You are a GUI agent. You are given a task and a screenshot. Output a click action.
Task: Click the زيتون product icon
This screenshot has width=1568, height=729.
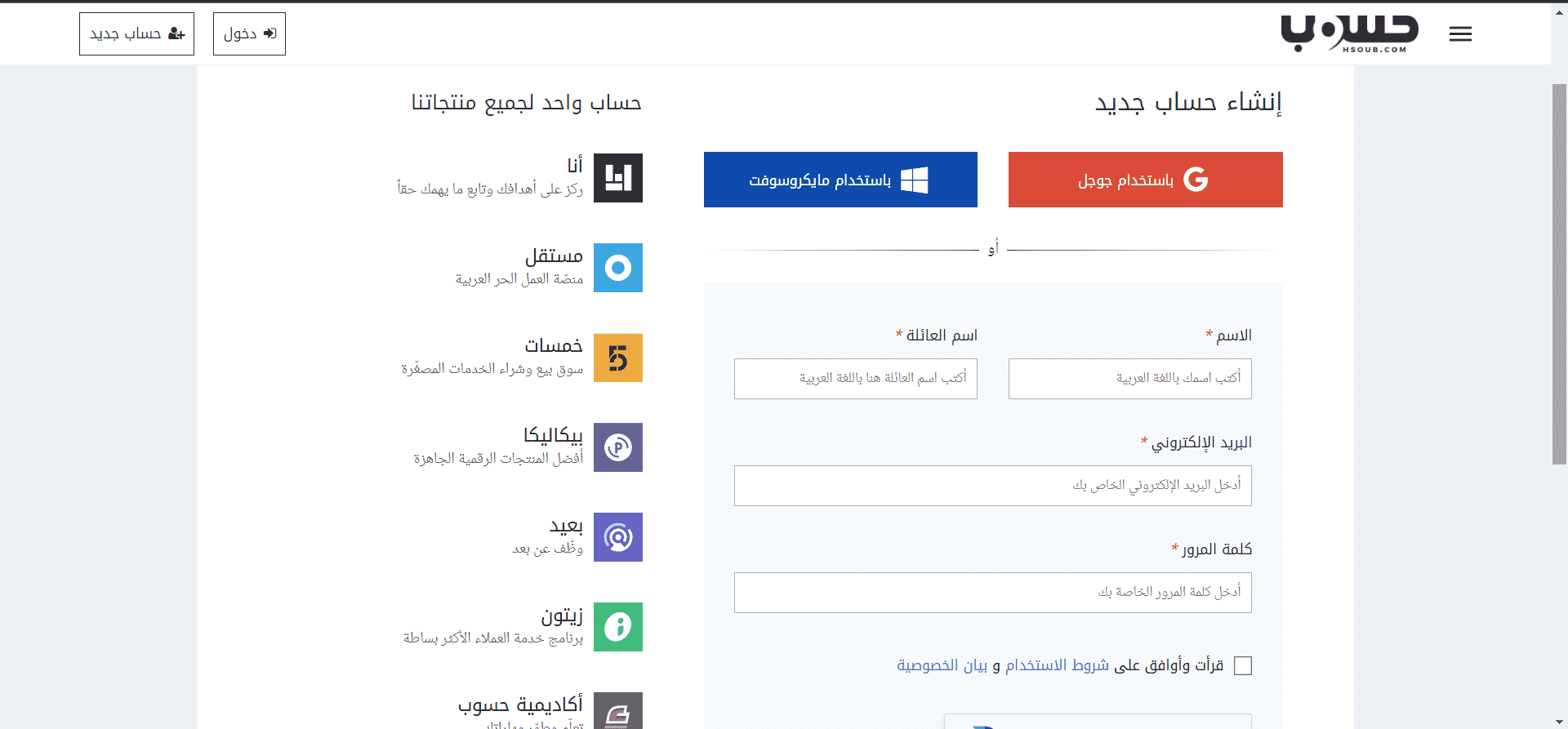[x=618, y=627]
